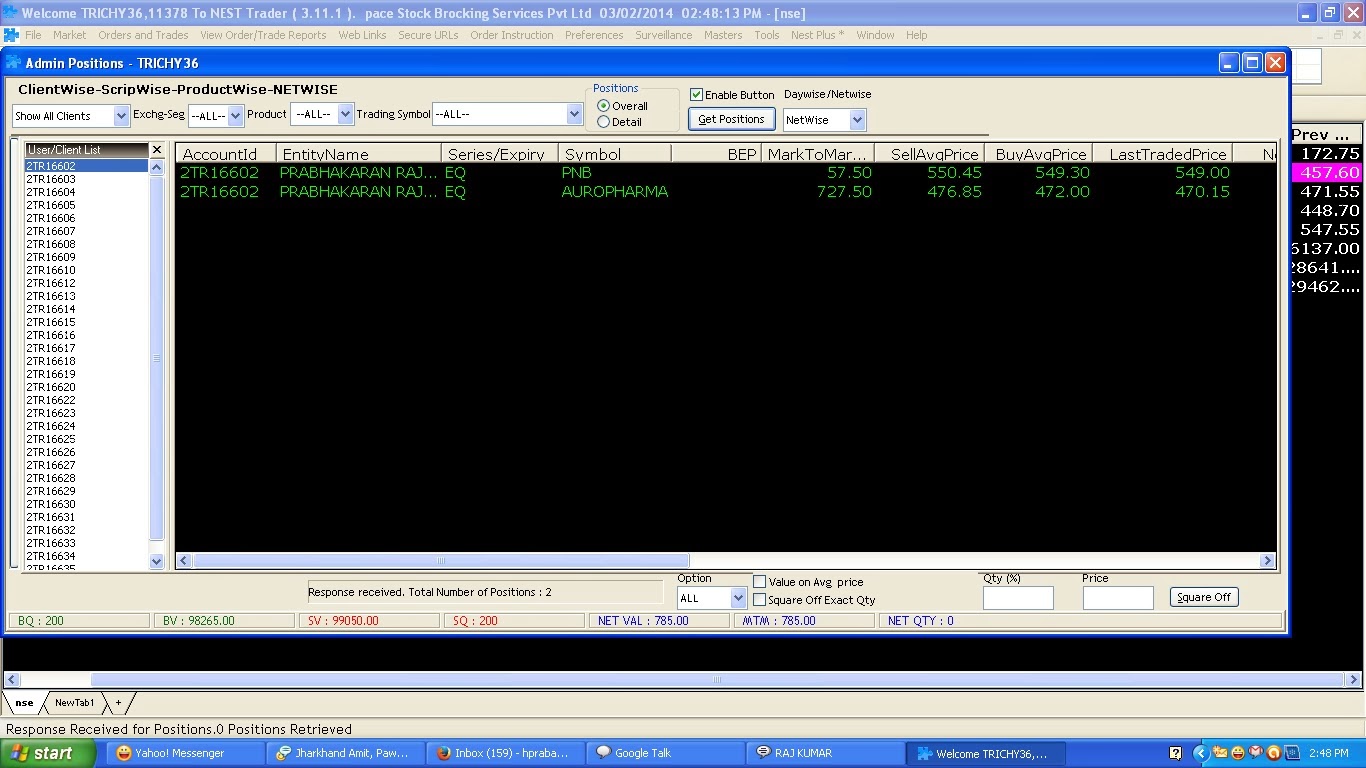Open the Option ALL dropdown
This screenshot has height=768, width=1366.
[738, 598]
